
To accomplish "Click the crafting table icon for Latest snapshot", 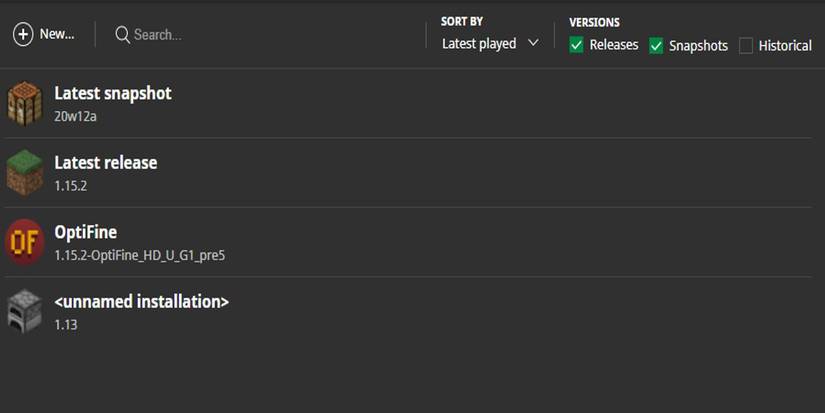I will (25, 103).
